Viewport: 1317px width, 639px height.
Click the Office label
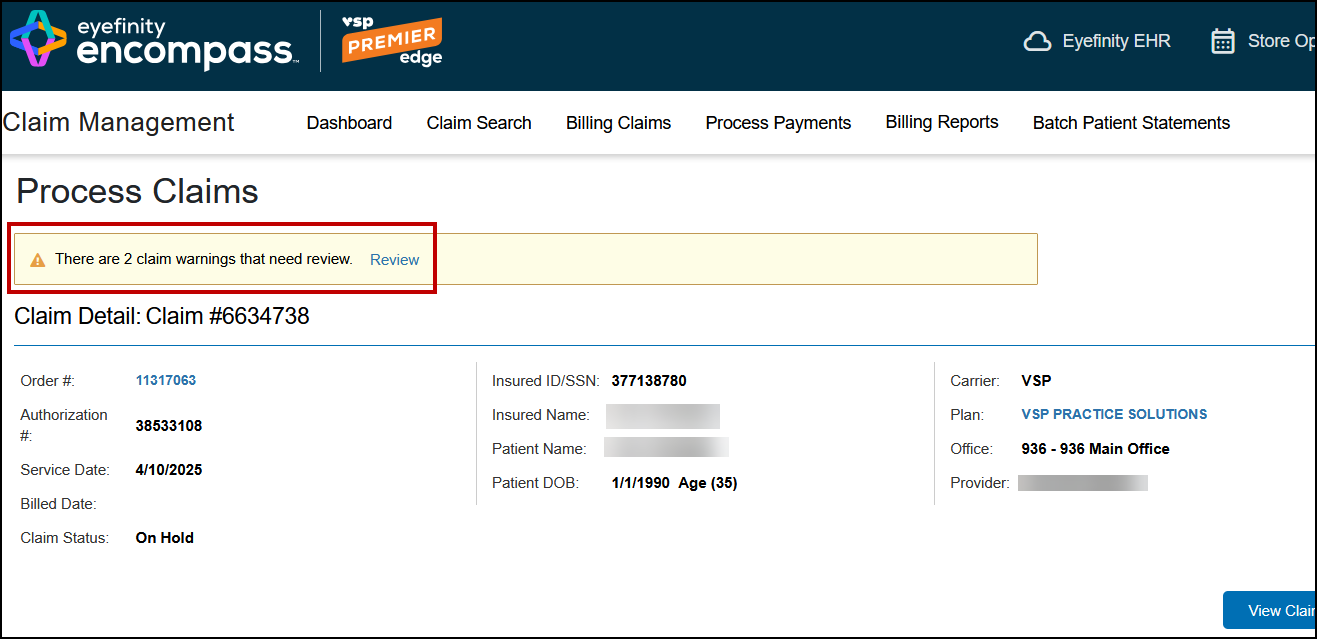pyautogui.click(x=971, y=449)
